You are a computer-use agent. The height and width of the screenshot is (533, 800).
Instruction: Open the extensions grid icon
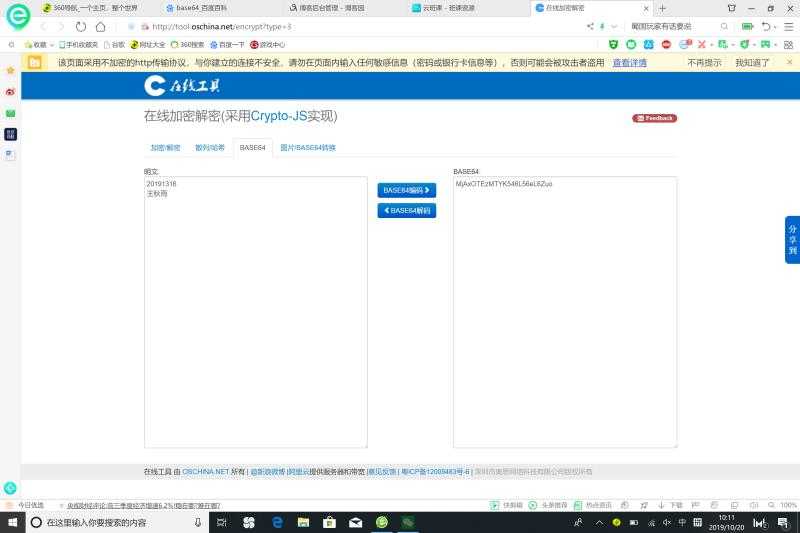788,44
